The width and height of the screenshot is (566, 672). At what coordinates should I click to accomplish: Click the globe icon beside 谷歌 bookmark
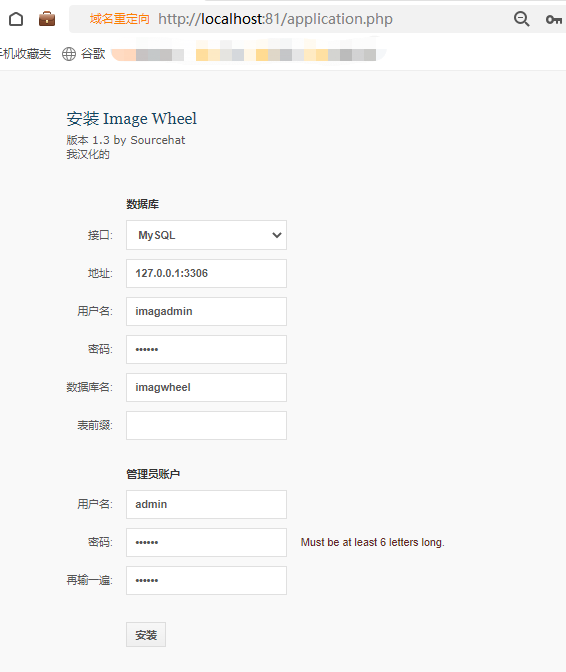pos(69,54)
